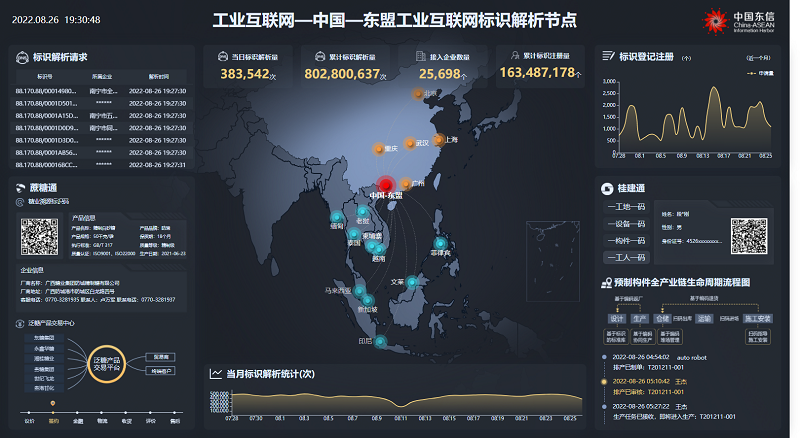Click the 泛糖产品交易中心 section icon
The width and height of the screenshot is (800, 438).
(x=20, y=323)
